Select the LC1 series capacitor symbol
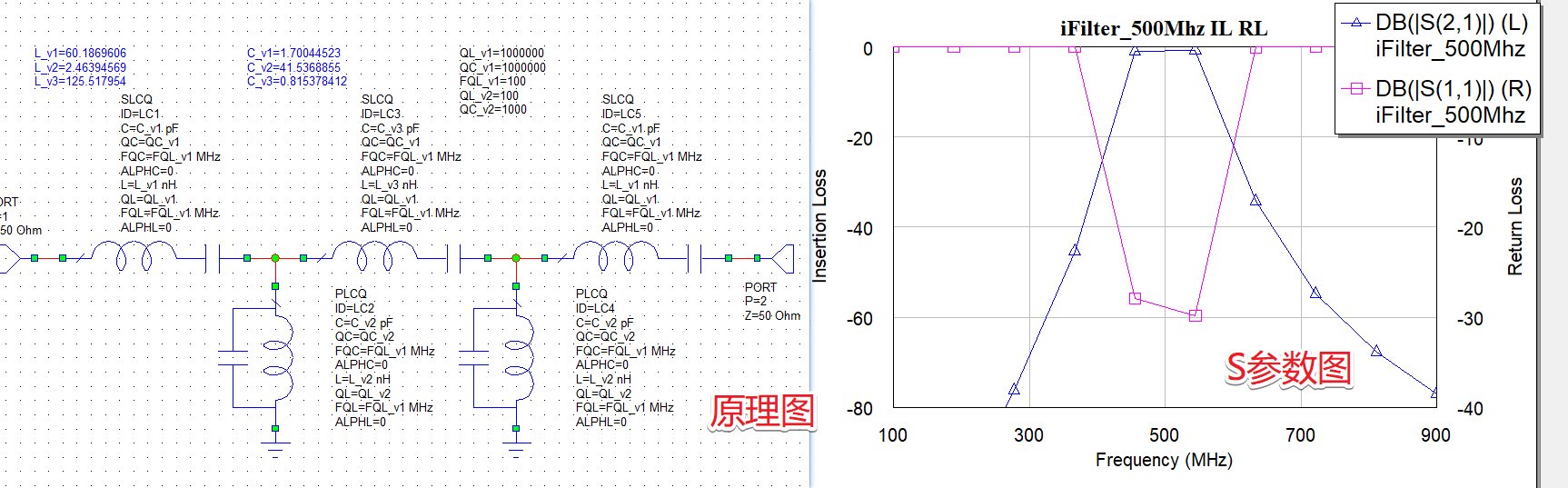Screen dimensions: 1568x488 [x=213, y=258]
